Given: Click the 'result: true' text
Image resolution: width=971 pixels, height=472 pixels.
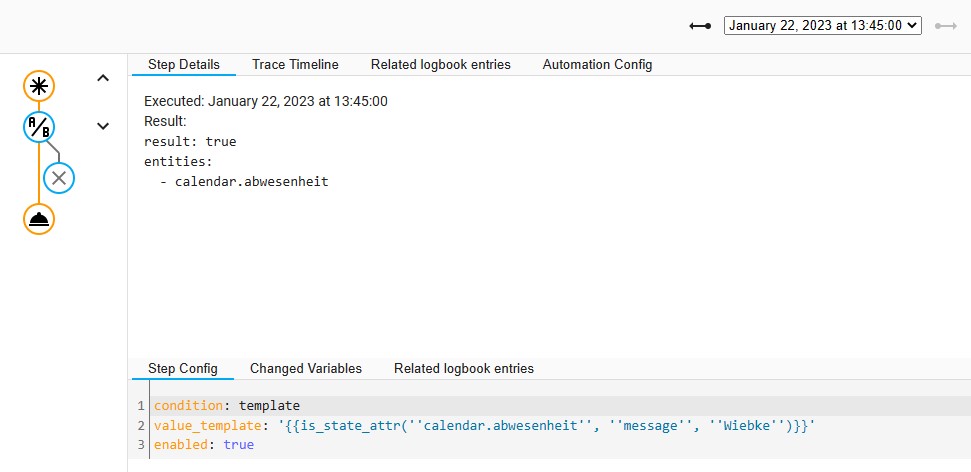Looking at the screenshot, I should click(x=190, y=142).
